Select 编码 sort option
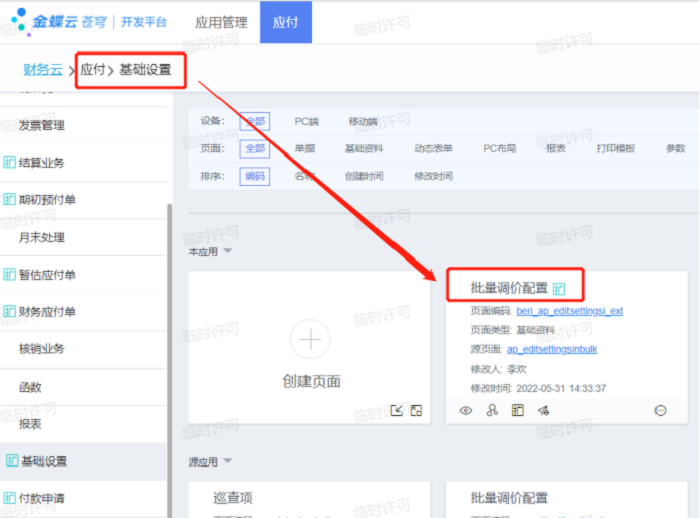 coord(255,176)
